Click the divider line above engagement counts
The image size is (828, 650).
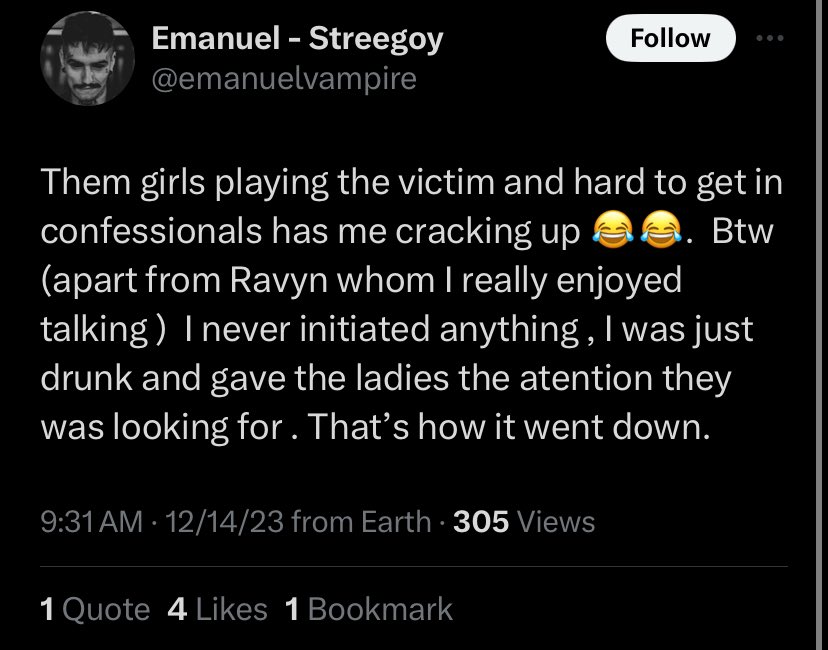click(414, 567)
